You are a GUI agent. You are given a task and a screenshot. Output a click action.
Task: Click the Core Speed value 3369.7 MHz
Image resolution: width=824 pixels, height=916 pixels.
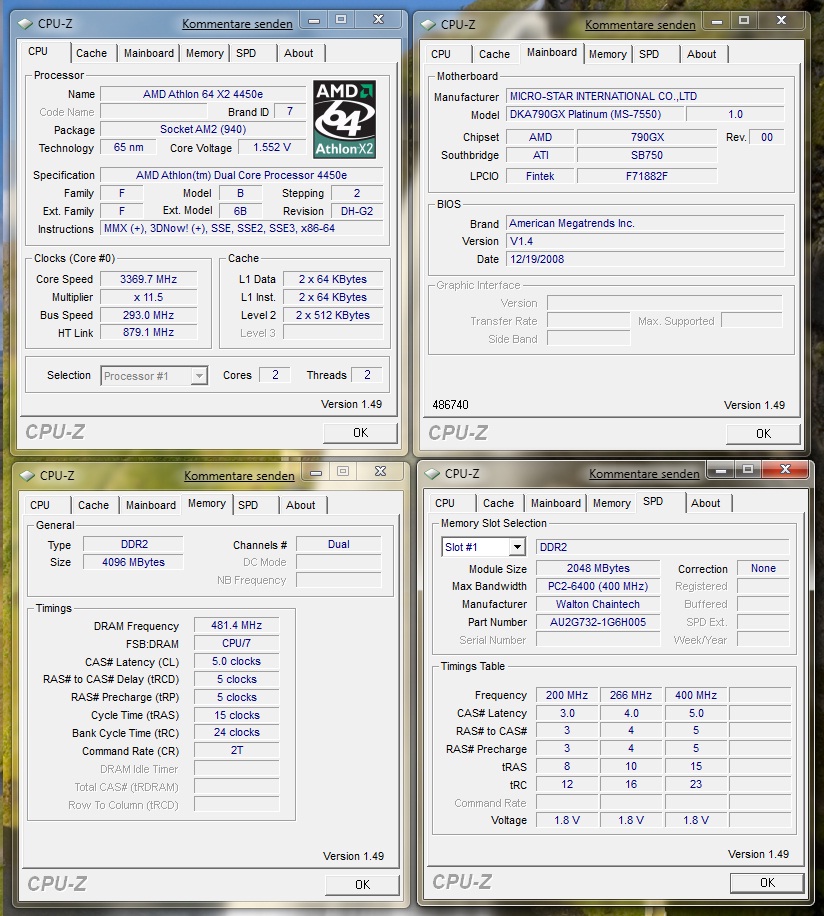click(148, 279)
